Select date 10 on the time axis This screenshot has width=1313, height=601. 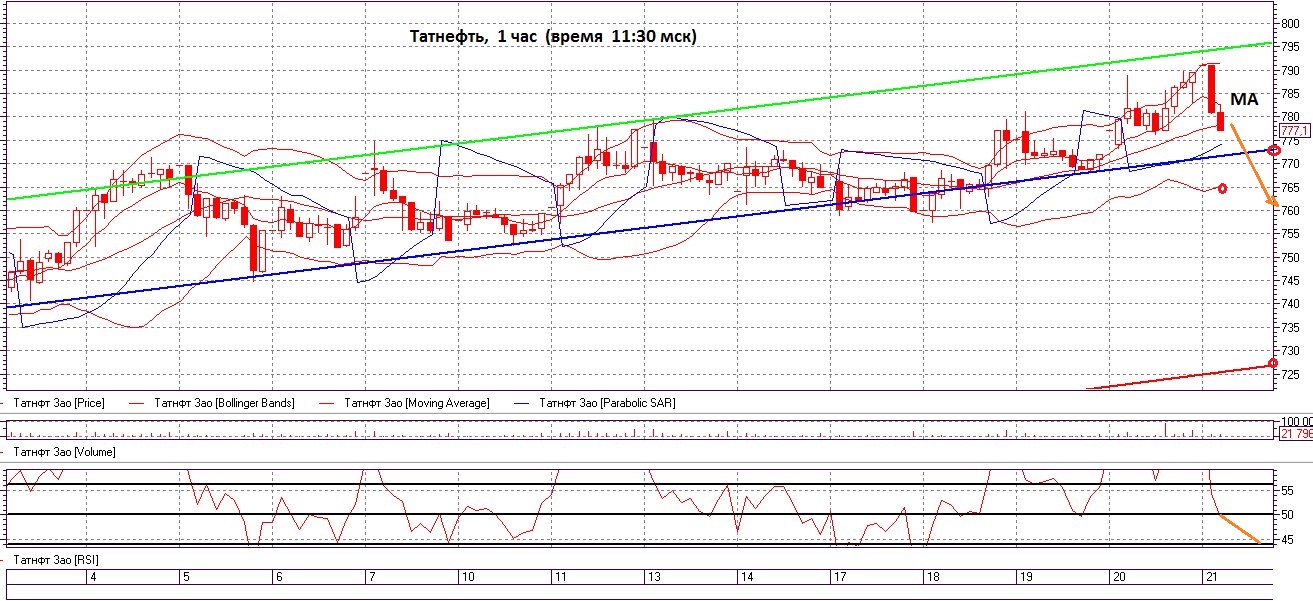[467, 577]
